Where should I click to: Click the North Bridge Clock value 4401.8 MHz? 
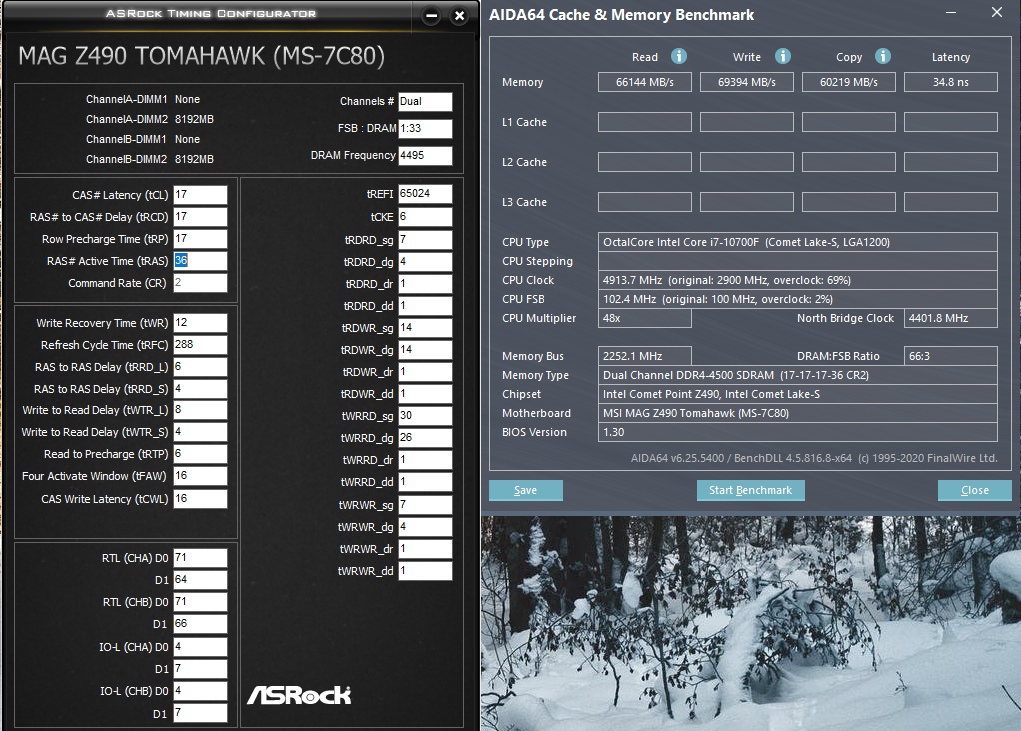(x=951, y=318)
